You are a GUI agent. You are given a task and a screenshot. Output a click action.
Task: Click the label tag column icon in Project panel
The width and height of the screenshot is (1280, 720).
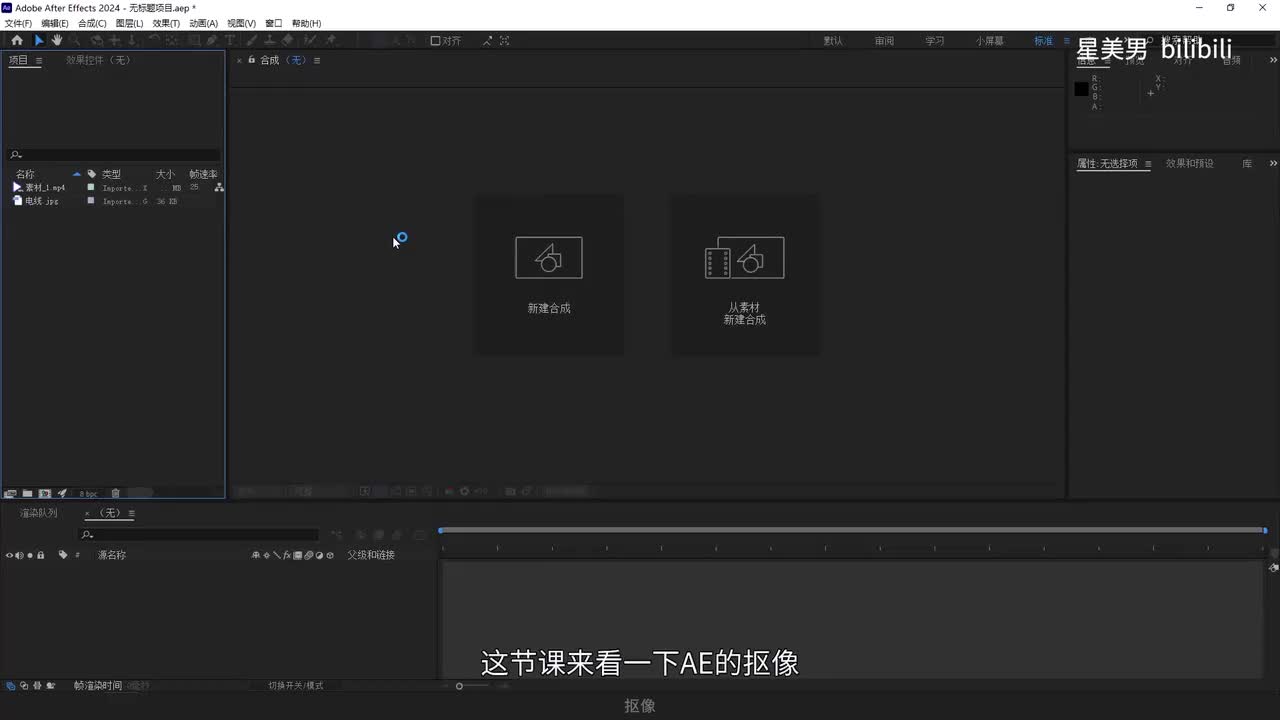92,174
